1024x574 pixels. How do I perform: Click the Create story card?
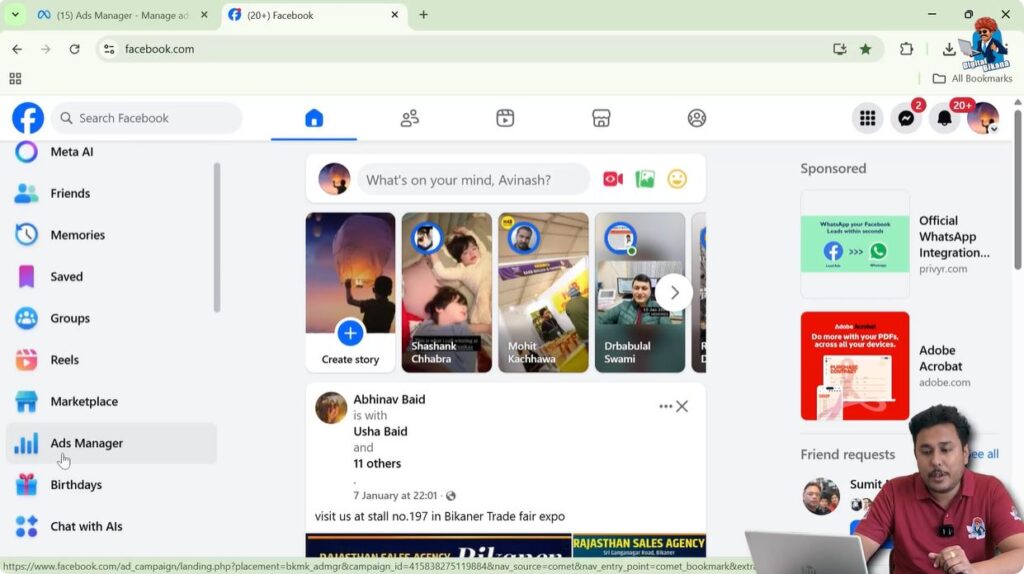(350, 293)
